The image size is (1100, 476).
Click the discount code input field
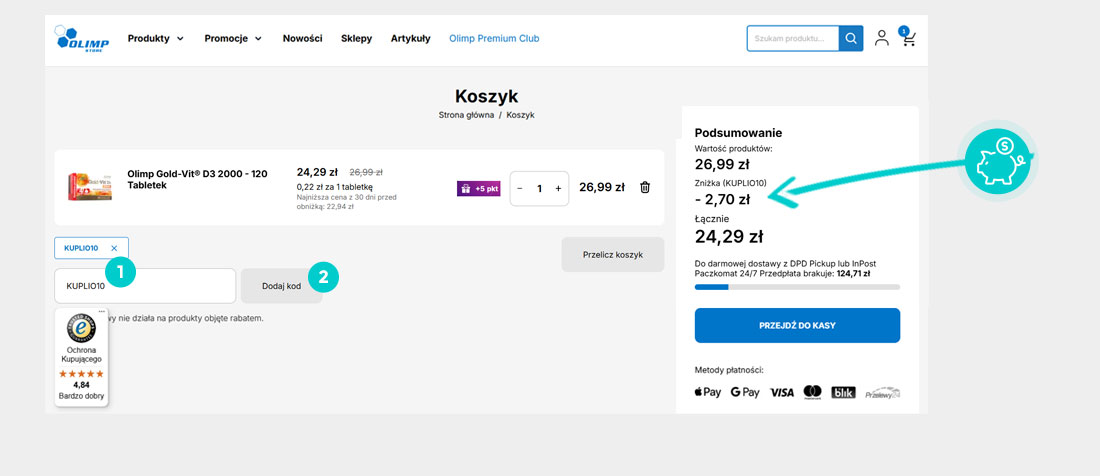coord(145,286)
